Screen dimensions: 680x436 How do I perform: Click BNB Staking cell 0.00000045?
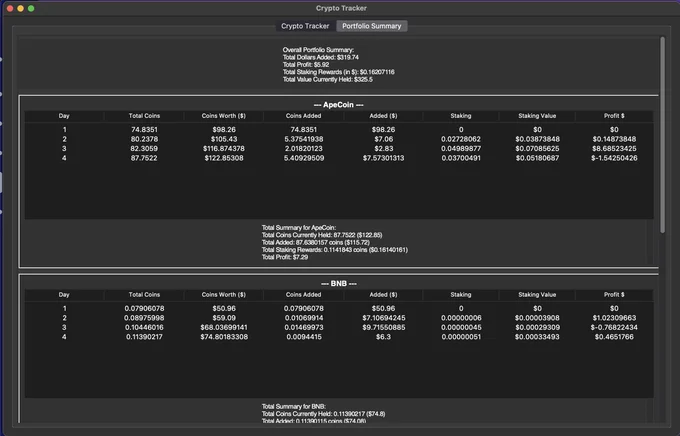(461, 328)
